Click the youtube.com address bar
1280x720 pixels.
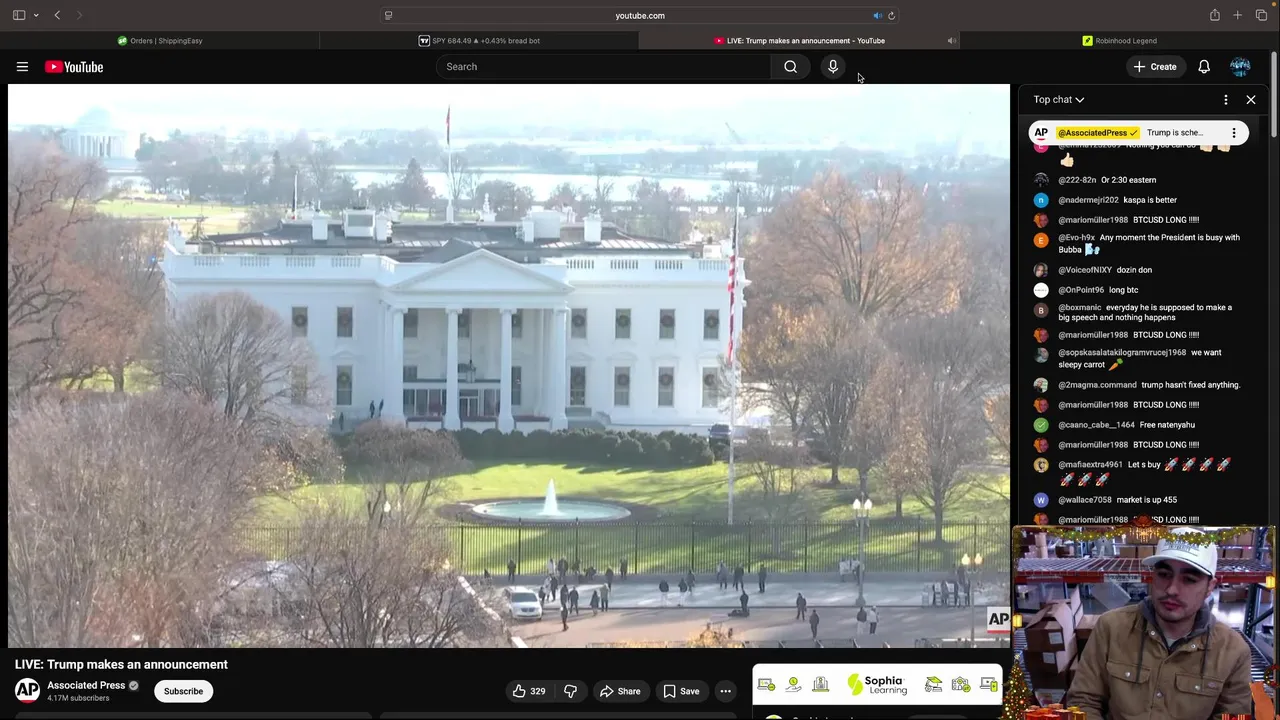640,15
